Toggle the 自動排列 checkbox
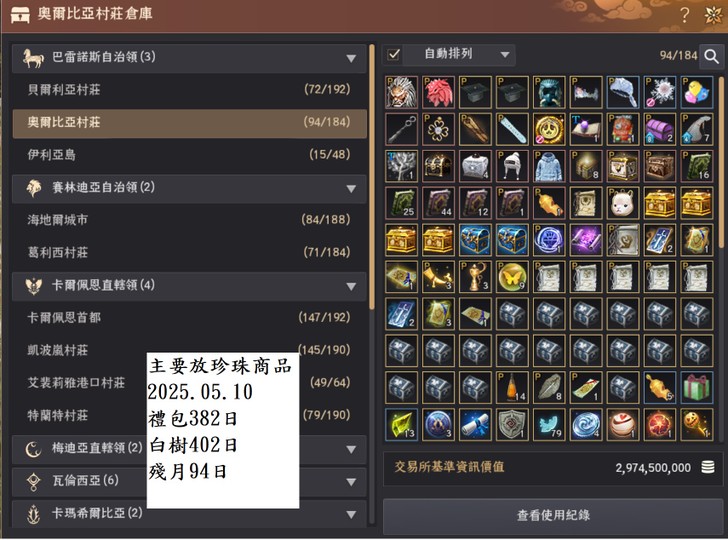 (x=394, y=55)
